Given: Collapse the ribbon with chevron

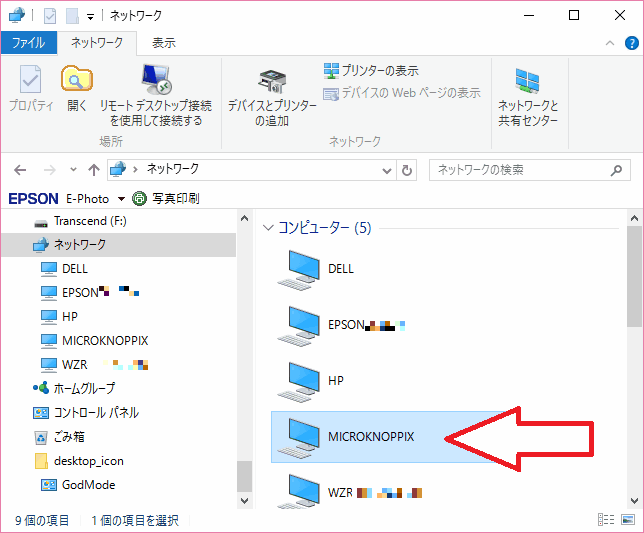Looking at the screenshot, I should [x=610, y=43].
